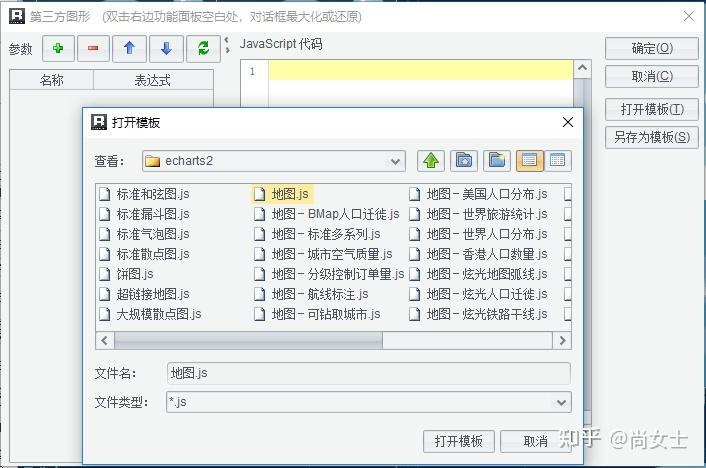
Task: Switch to list view toggle
Action: click(530, 161)
